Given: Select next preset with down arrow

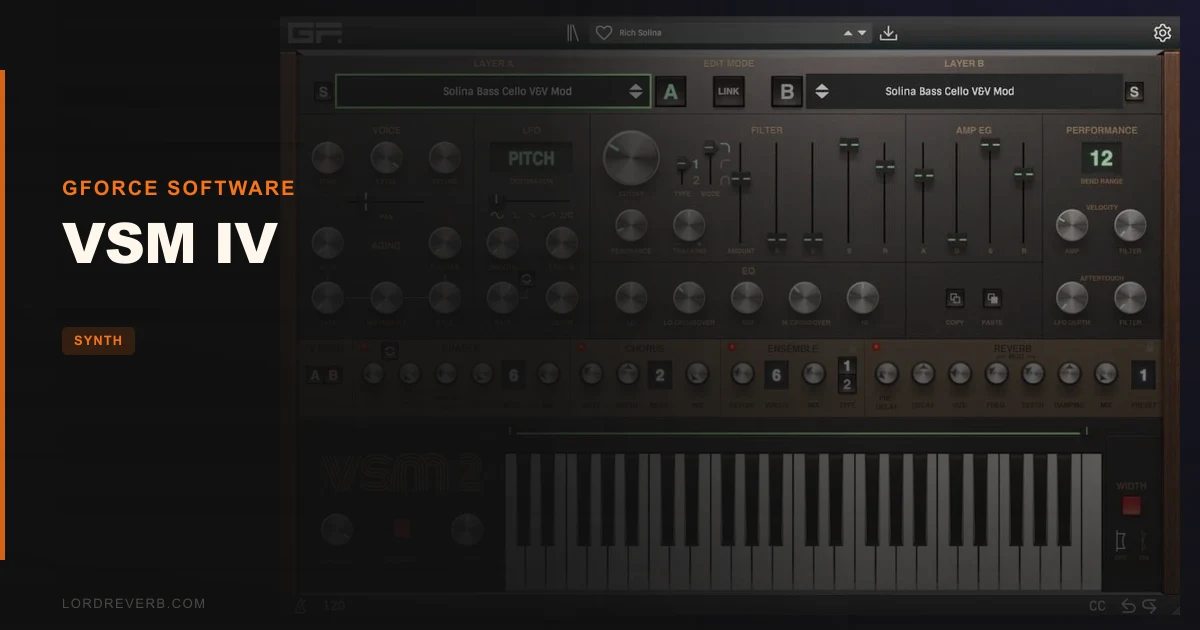Looking at the screenshot, I should (x=862, y=33).
